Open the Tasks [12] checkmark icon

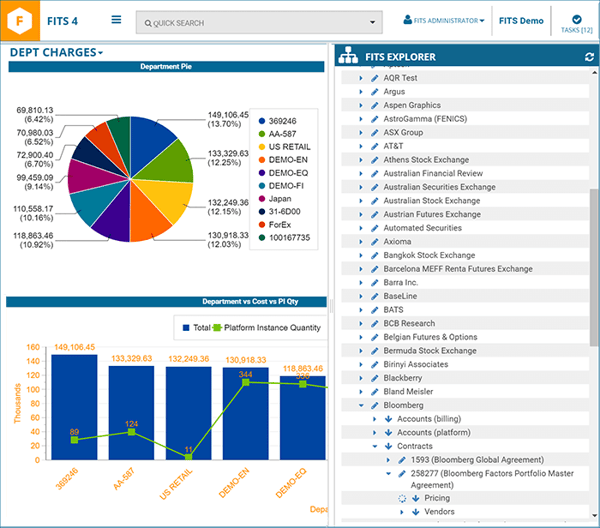coord(577,19)
